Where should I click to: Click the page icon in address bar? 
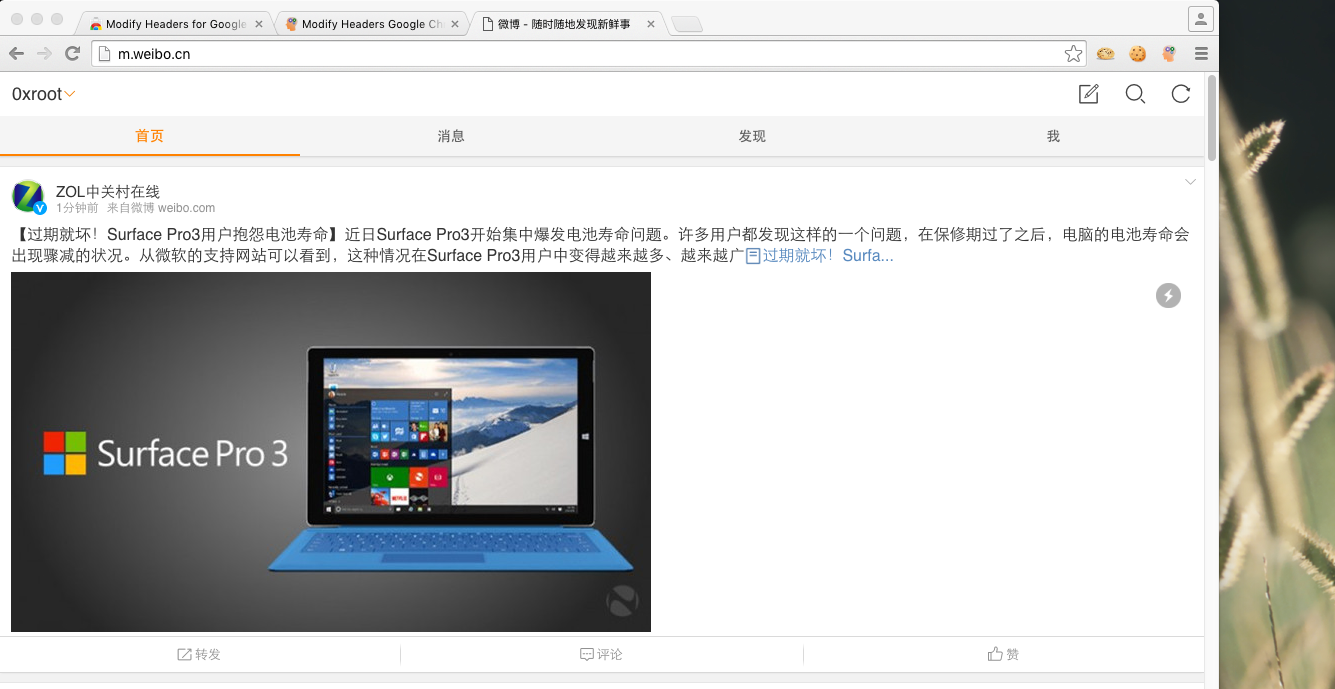point(104,54)
